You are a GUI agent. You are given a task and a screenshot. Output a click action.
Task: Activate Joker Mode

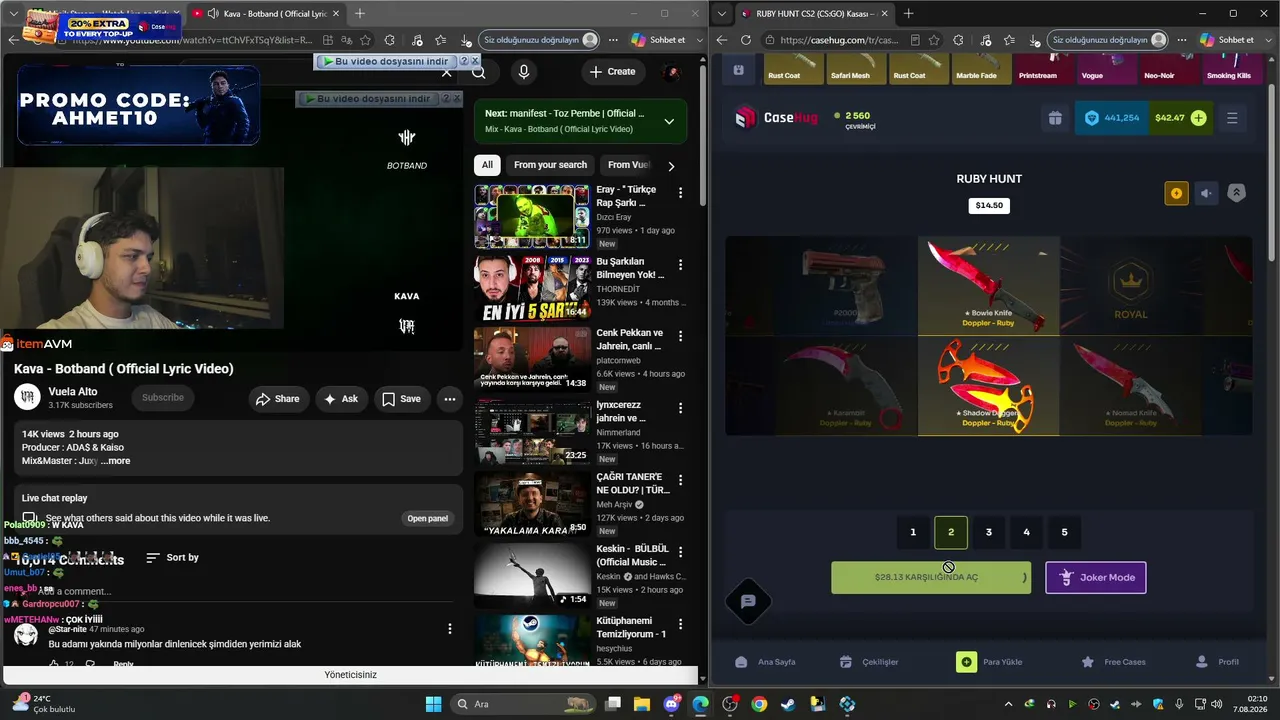pyautogui.click(x=1096, y=577)
